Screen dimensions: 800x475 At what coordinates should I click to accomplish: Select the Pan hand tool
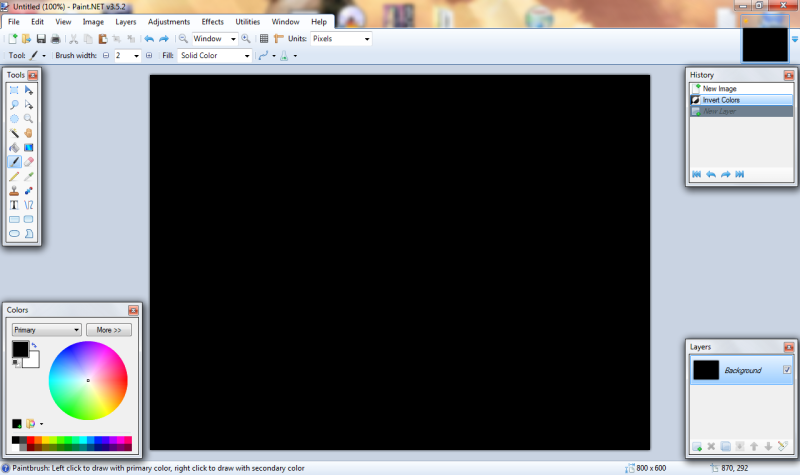(x=29, y=133)
